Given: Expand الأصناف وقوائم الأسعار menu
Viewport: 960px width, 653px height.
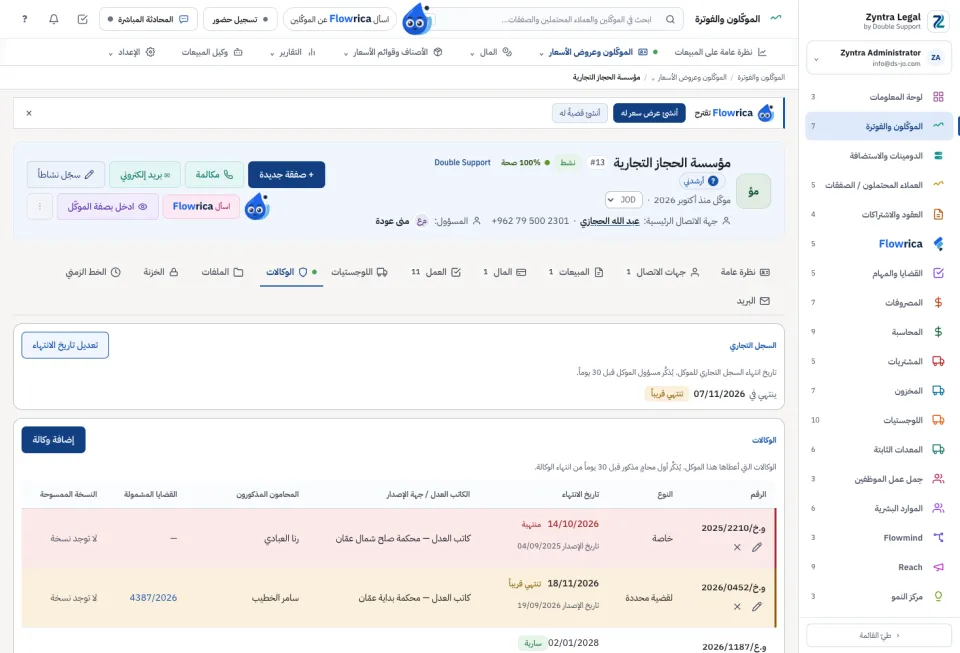Looking at the screenshot, I should 392,52.
